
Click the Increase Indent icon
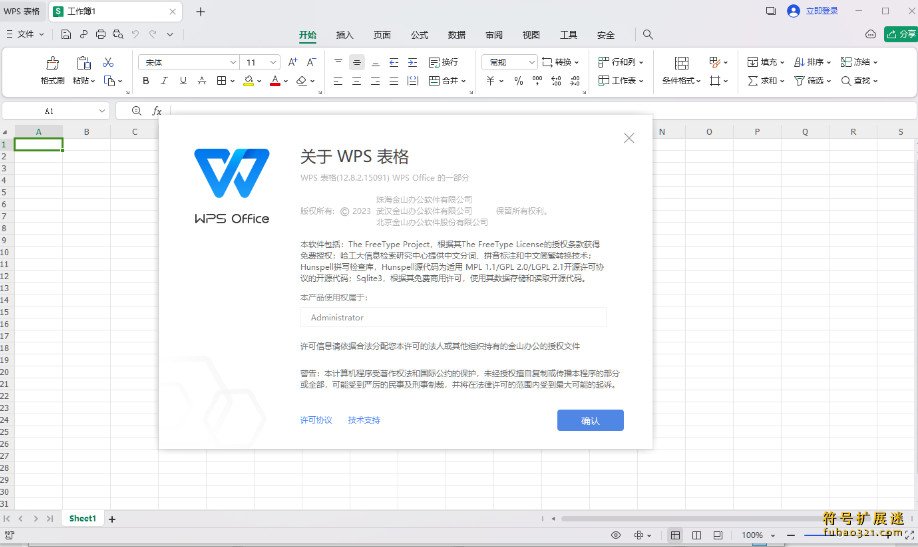click(413, 62)
